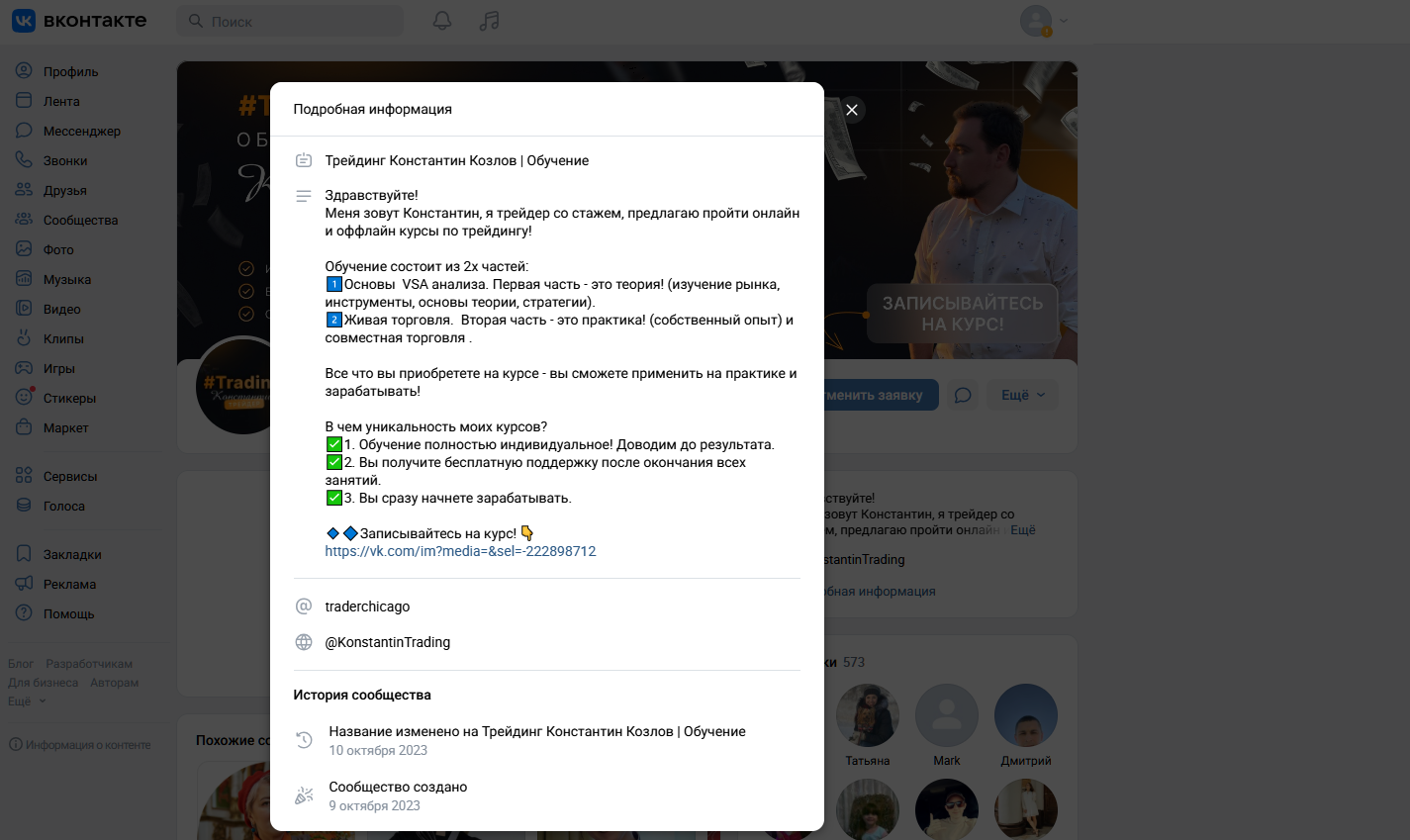The image size is (1410, 840).
Task: Open Stickers icon in sidebar
Action: pyautogui.click(x=24, y=397)
